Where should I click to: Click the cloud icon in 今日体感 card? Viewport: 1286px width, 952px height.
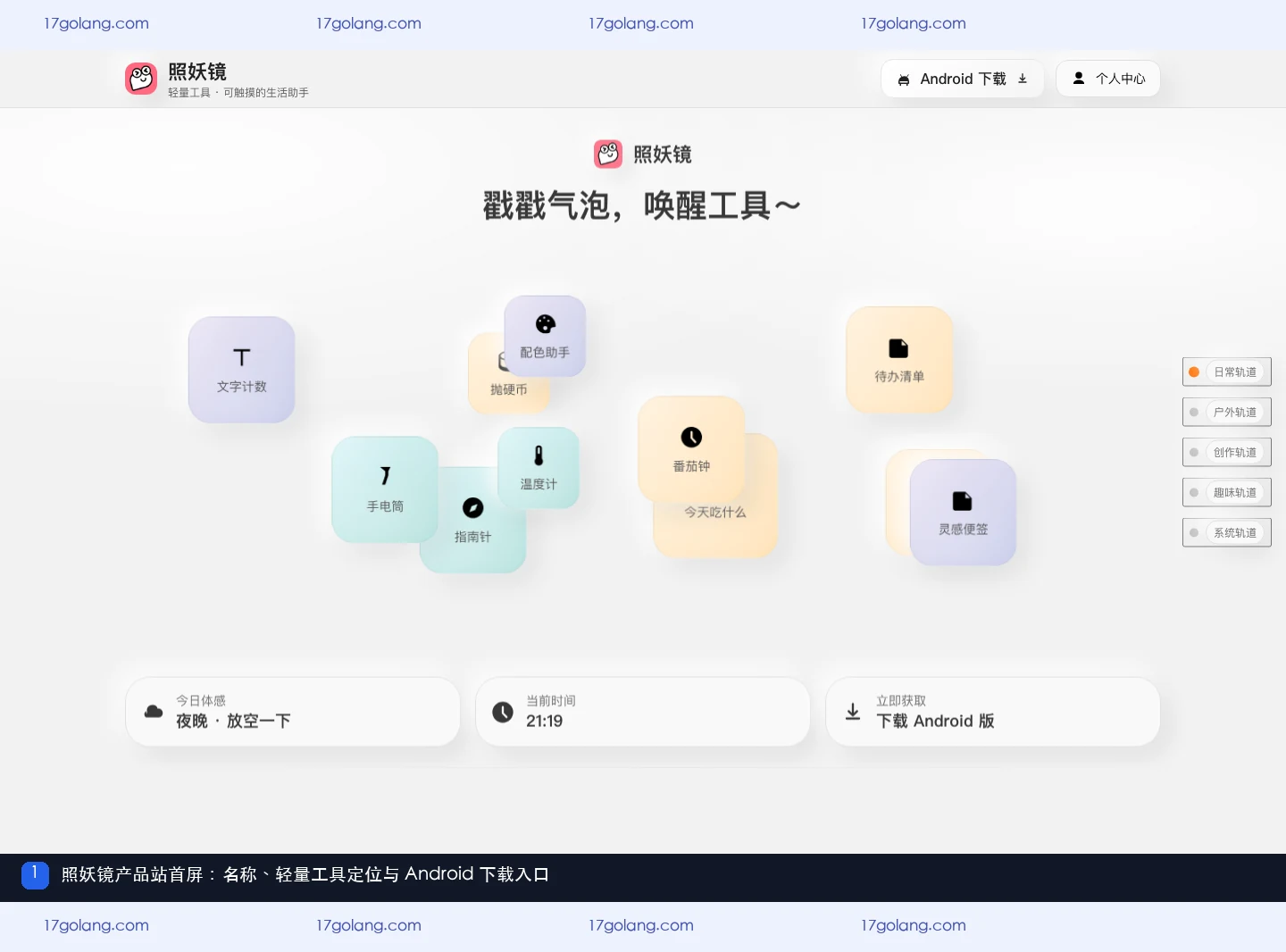(x=154, y=712)
